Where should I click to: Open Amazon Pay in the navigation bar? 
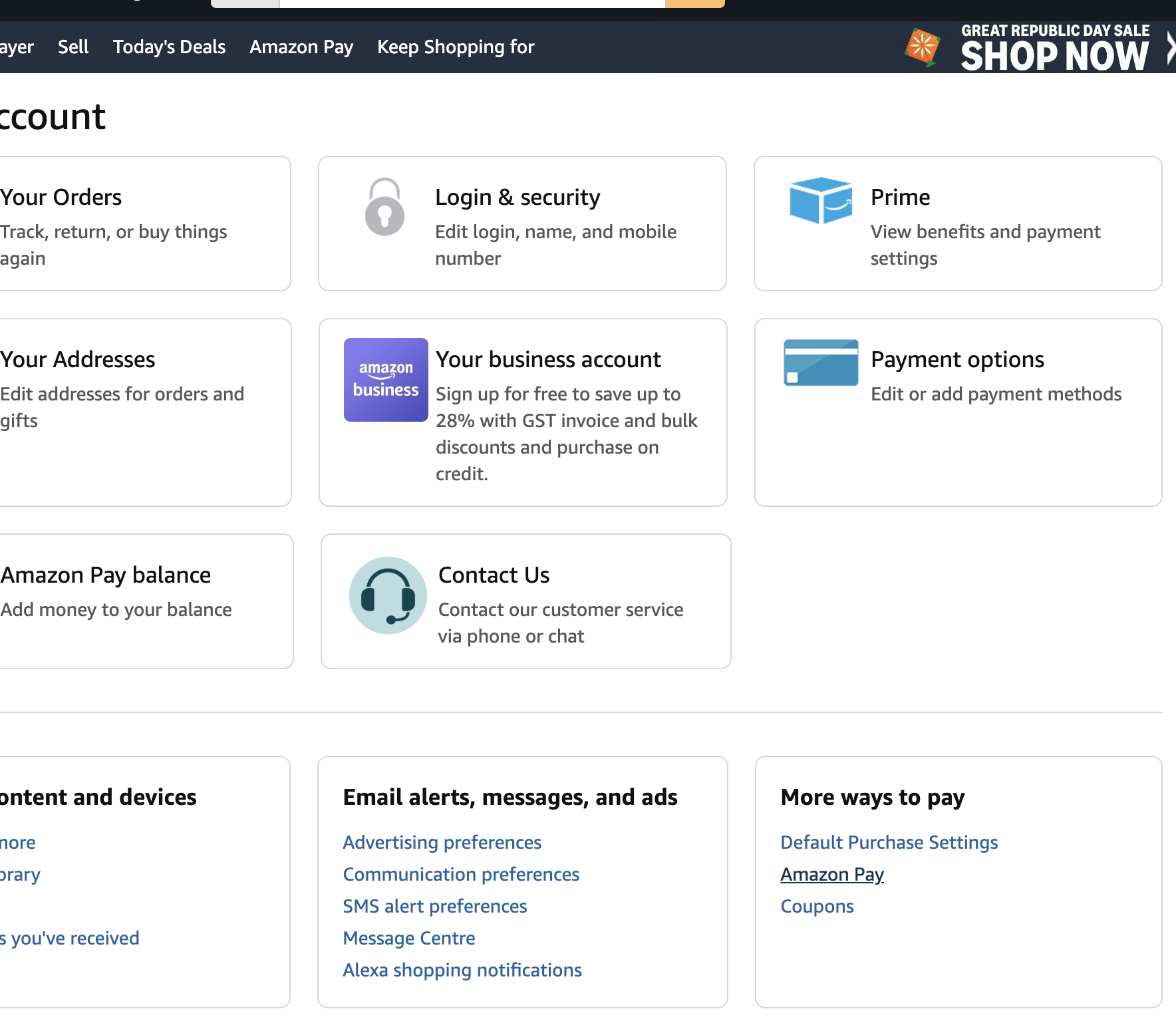301,47
